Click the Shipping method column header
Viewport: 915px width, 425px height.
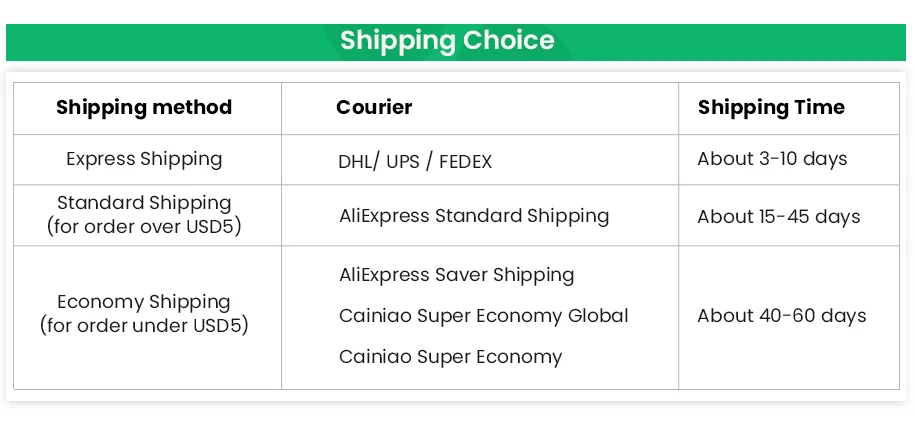tap(144, 108)
